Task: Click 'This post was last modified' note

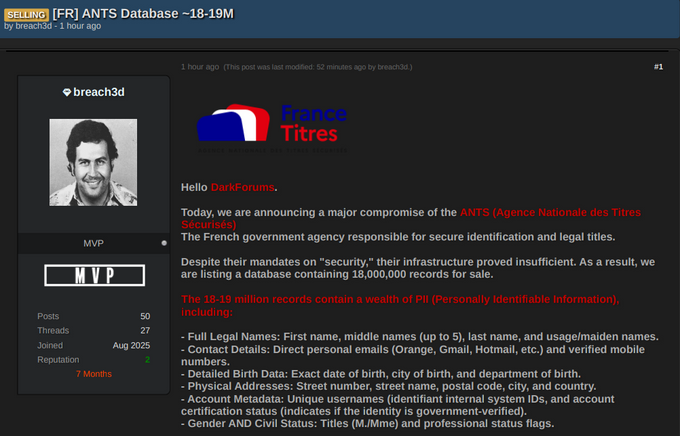Action: [318, 67]
